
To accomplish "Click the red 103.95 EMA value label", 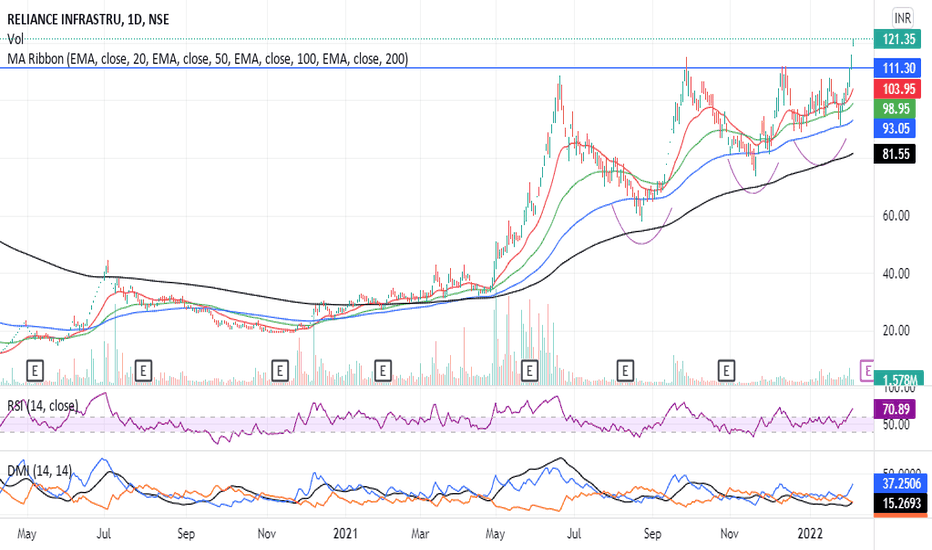I will click(x=898, y=89).
